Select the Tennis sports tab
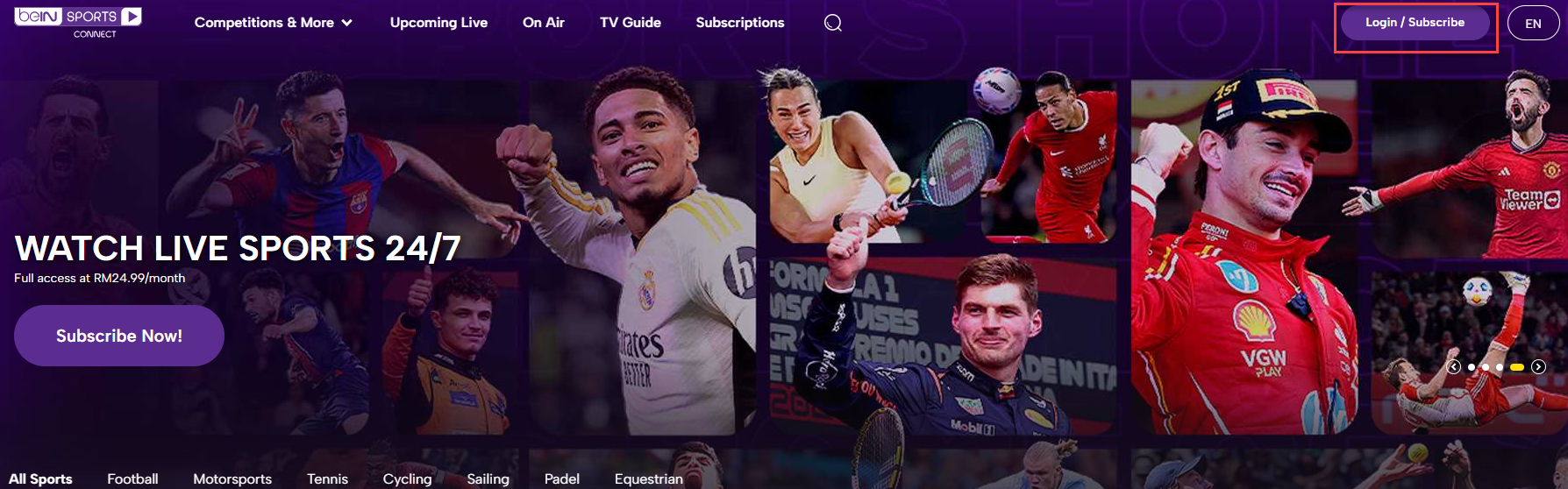This screenshot has height=489, width=1568. [x=327, y=478]
